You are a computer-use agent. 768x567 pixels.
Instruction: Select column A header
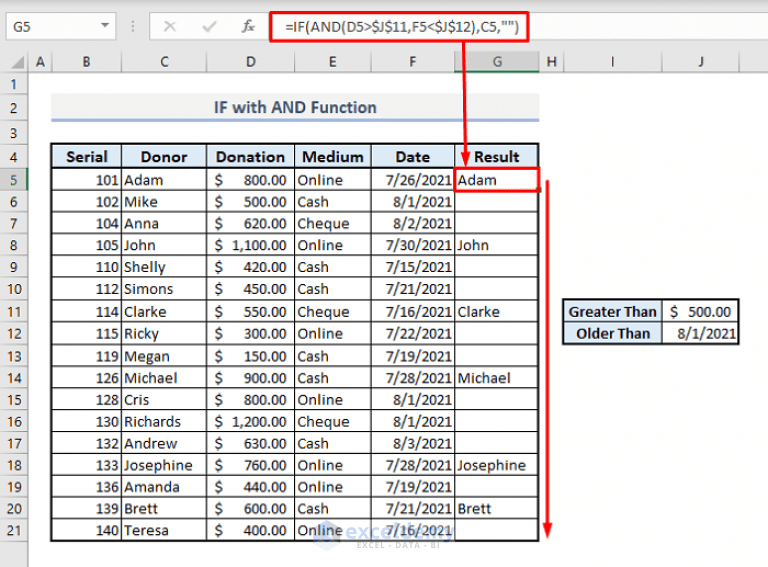40,62
